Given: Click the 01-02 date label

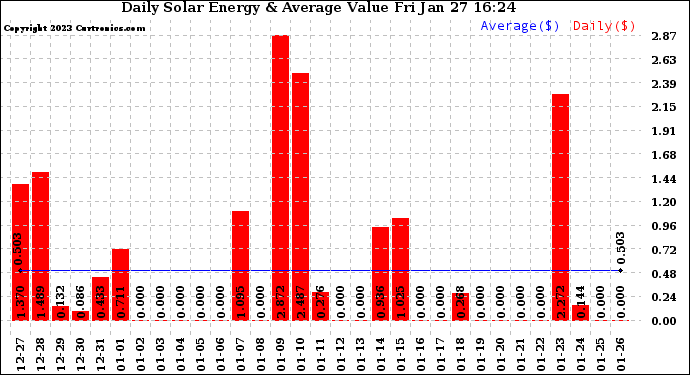Looking at the screenshot, I should [x=140, y=355].
